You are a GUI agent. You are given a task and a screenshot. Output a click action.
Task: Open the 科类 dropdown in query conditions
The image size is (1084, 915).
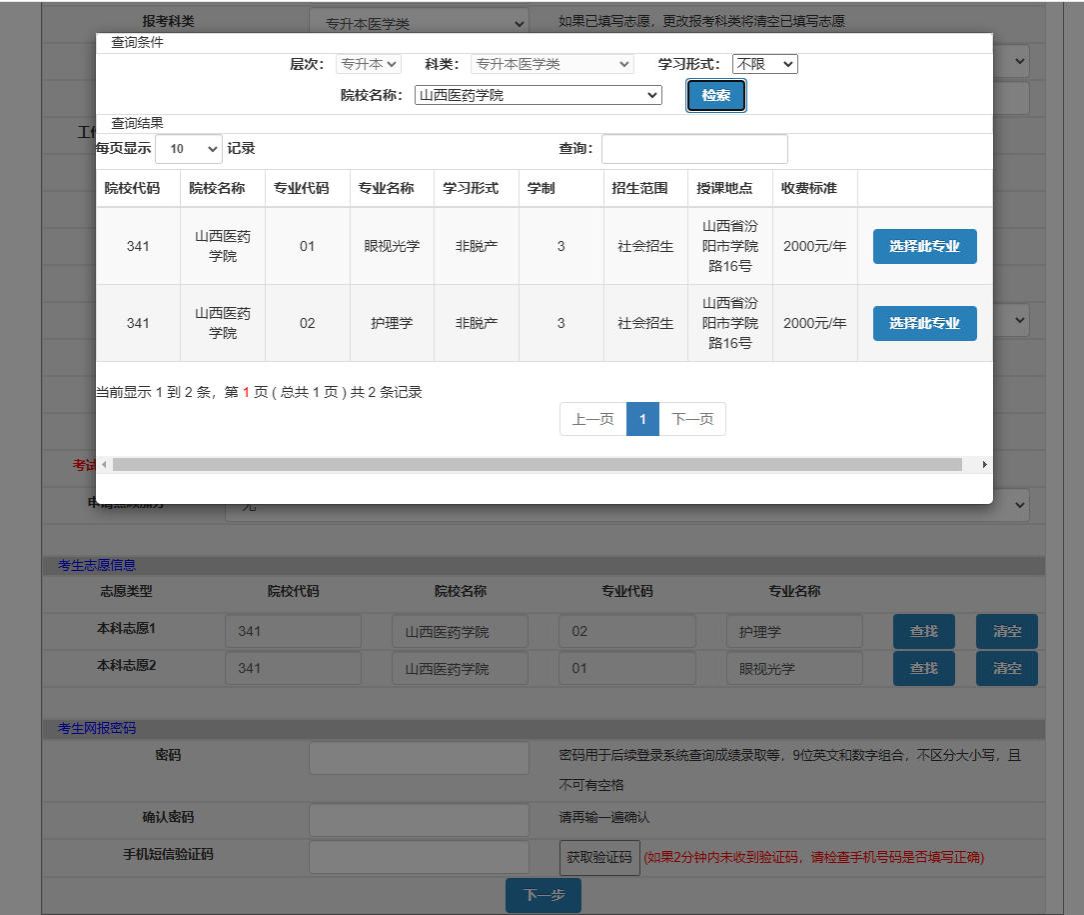[552, 64]
